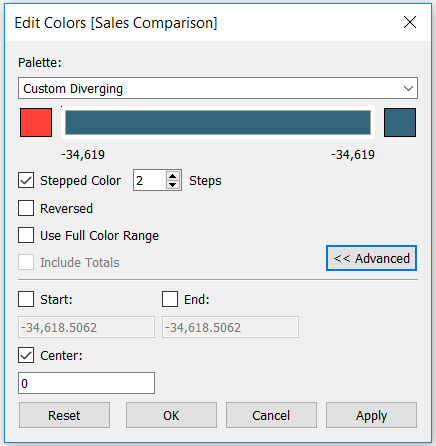This screenshot has height=446, width=436.
Task: Enable Use Full Color Range
Action: click(x=26, y=235)
